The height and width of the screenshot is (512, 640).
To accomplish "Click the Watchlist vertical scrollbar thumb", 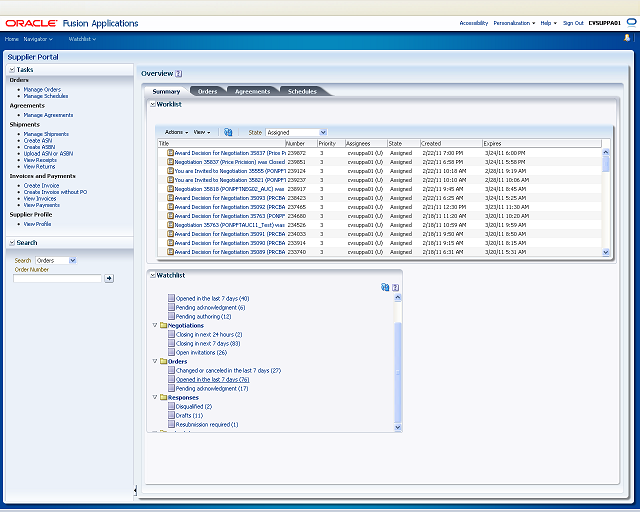I will point(398,372).
